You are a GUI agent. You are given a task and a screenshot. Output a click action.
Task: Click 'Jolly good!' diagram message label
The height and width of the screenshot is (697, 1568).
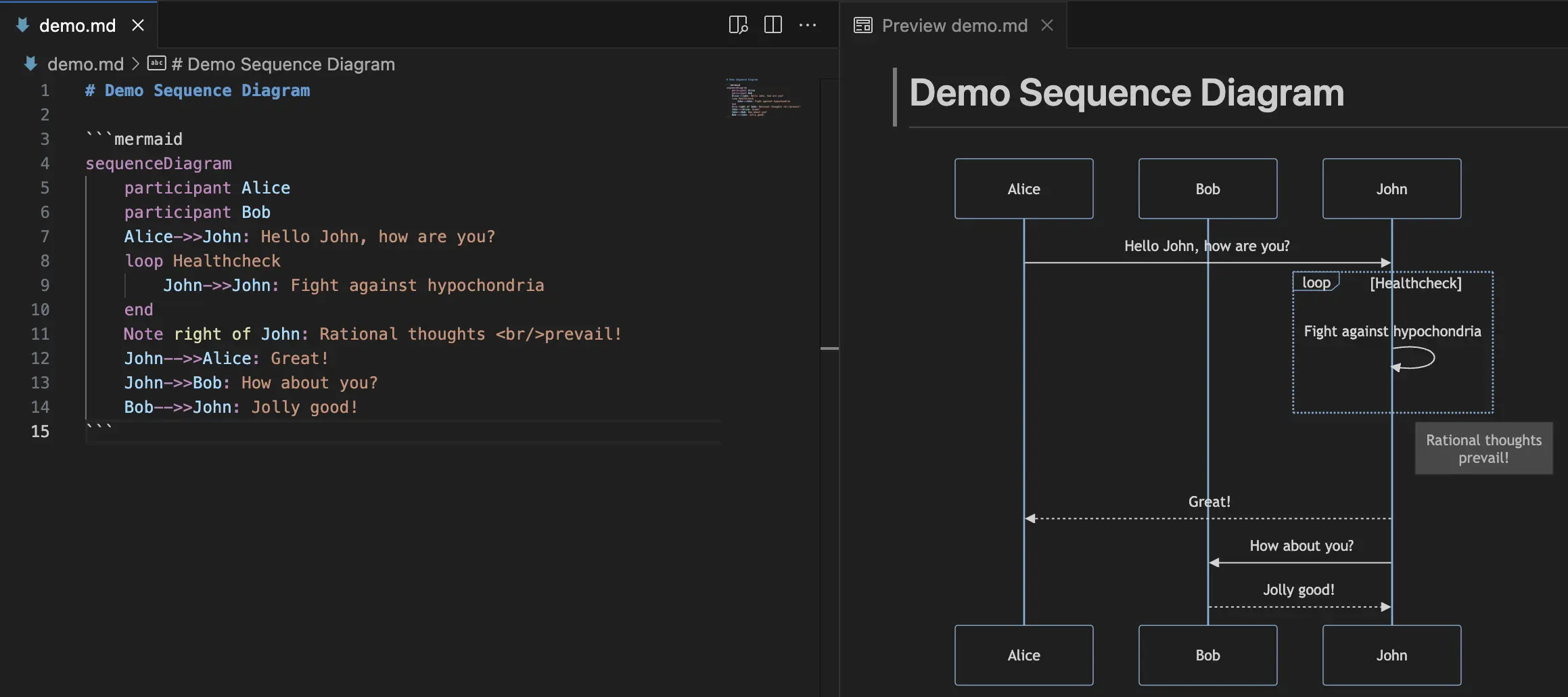1299,590
